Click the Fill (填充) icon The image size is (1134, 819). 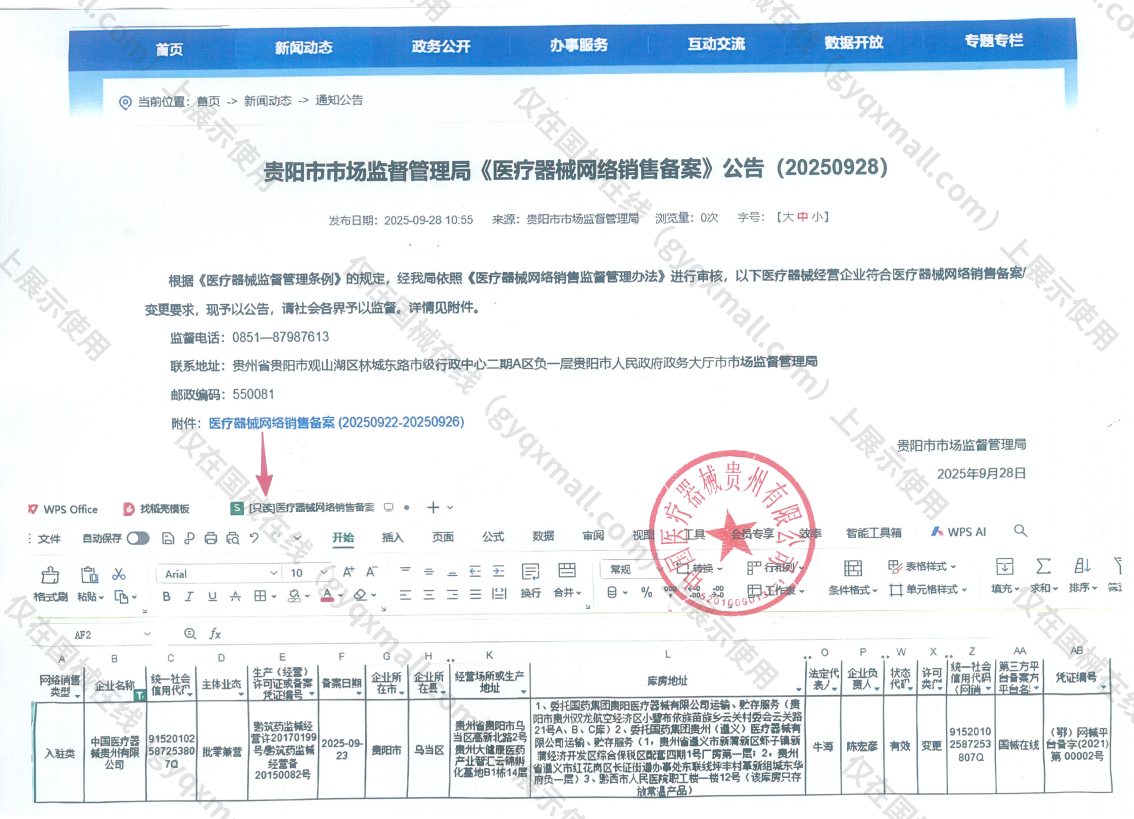1005,566
